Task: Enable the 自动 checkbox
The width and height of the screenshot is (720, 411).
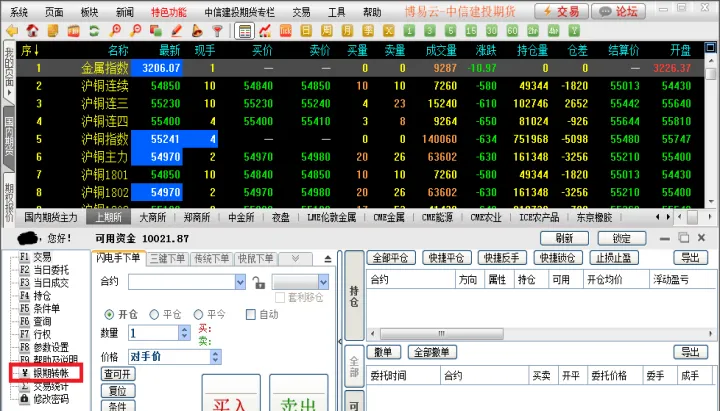Action: click(251, 315)
